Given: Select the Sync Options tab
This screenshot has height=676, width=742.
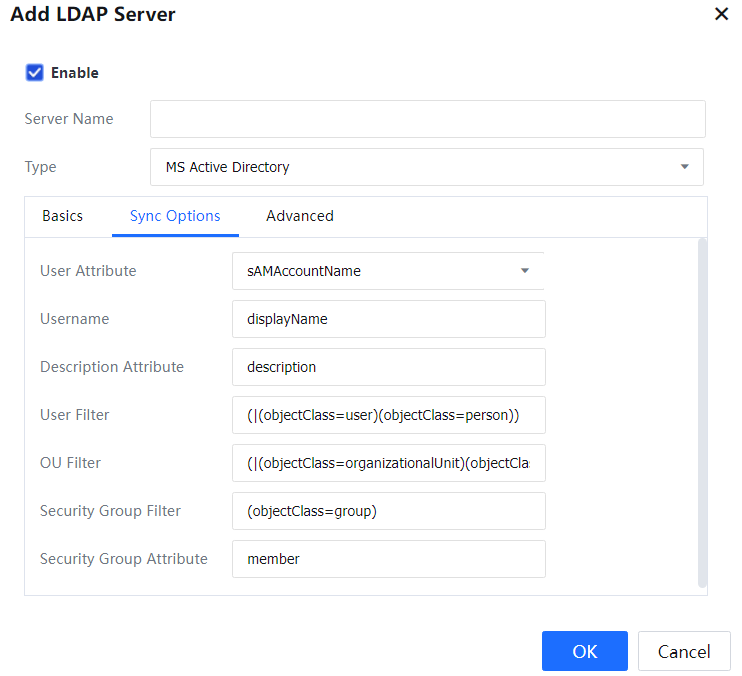Looking at the screenshot, I should [x=175, y=216].
